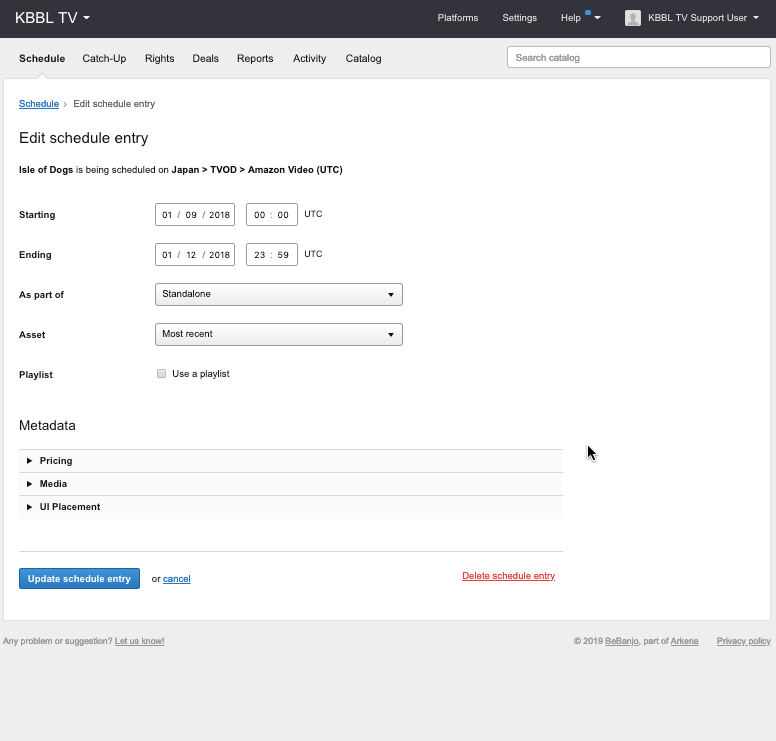Open Platforms in the top bar

point(457,18)
